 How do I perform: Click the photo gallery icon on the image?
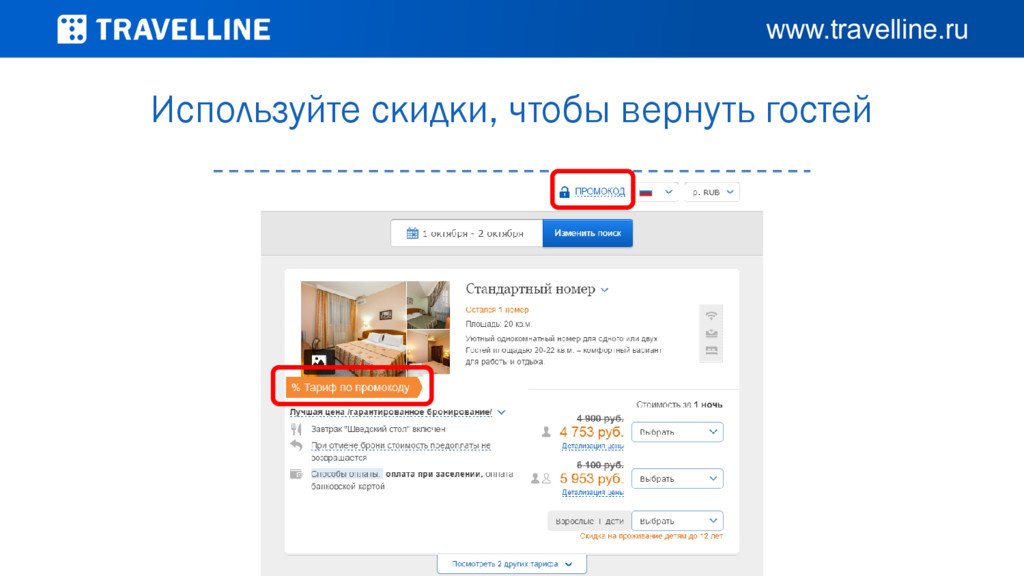(319, 360)
